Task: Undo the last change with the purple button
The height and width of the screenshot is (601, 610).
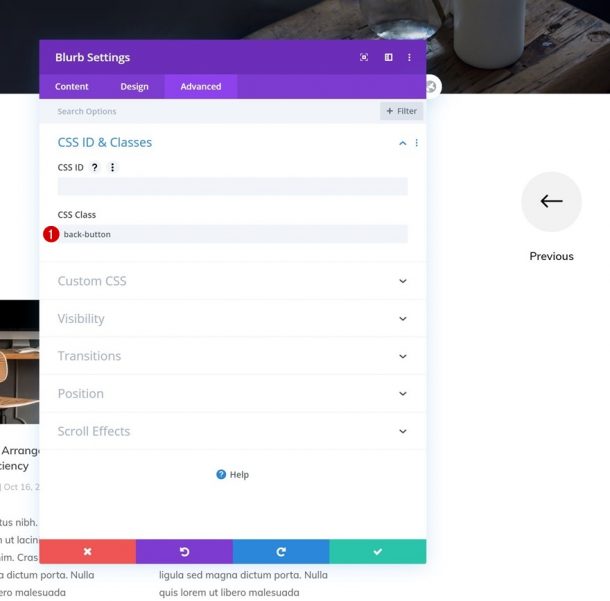Action: (x=184, y=551)
